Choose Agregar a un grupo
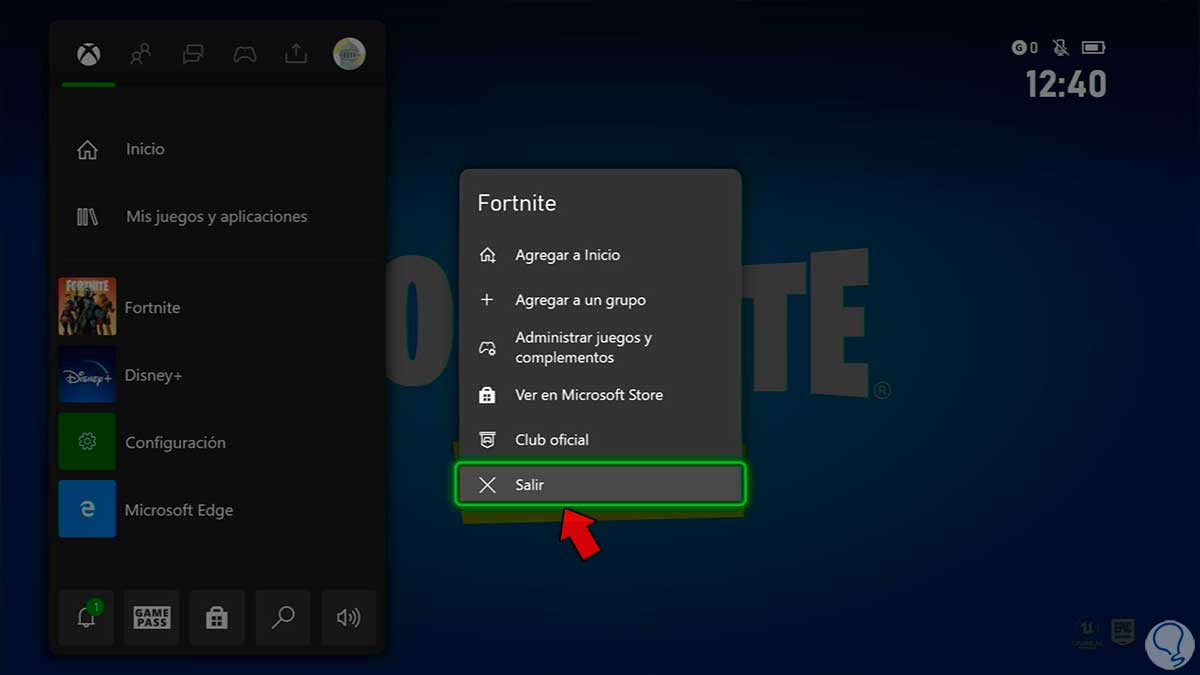 point(600,300)
